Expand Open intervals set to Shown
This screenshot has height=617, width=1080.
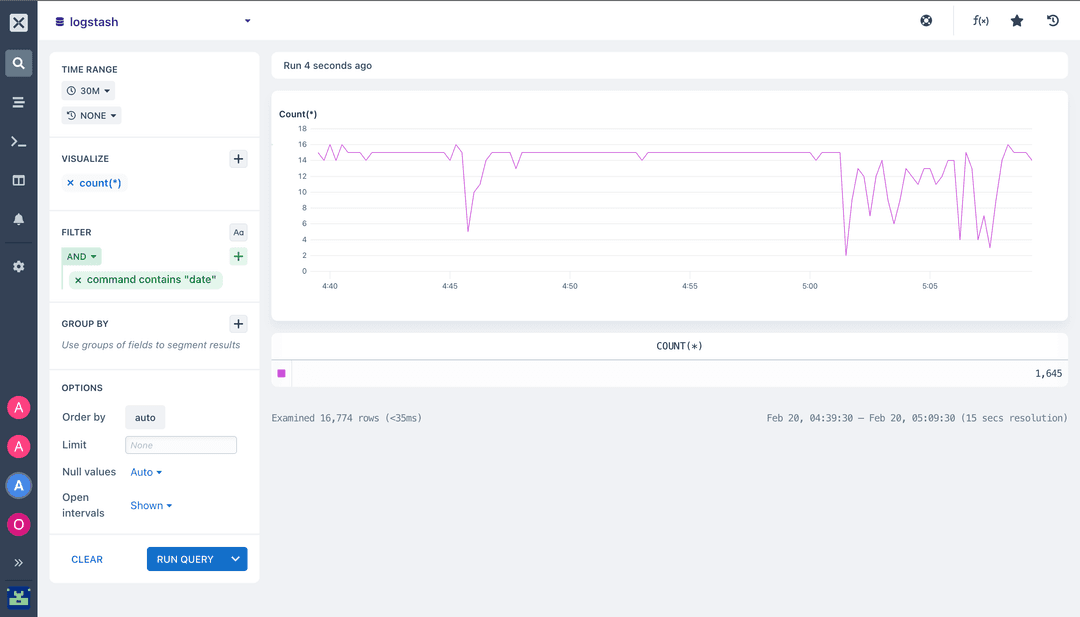150,505
